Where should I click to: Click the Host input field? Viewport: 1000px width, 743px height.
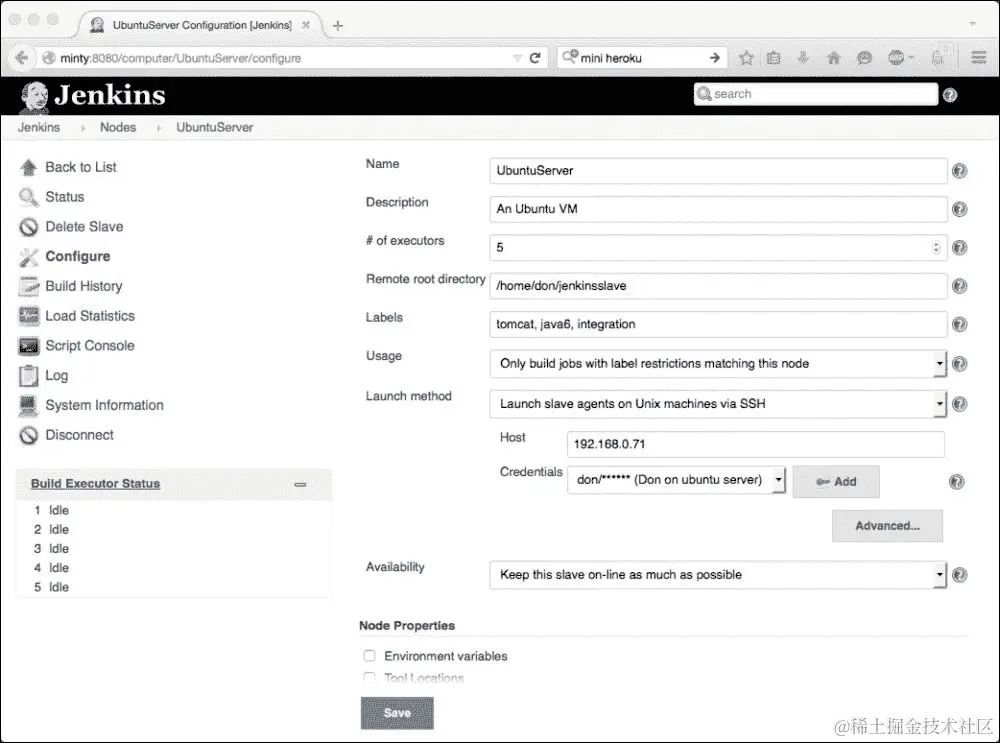(x=755, y=444)
